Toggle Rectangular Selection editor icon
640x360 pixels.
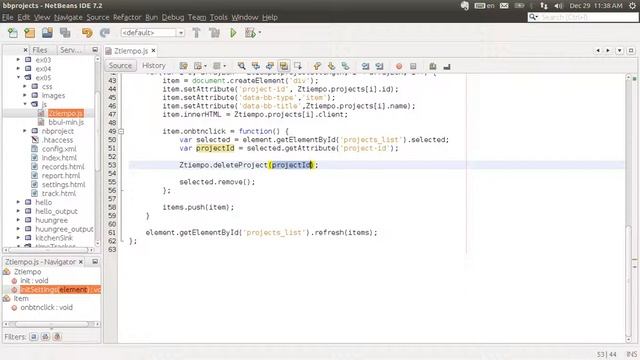[x=298, y=66]
